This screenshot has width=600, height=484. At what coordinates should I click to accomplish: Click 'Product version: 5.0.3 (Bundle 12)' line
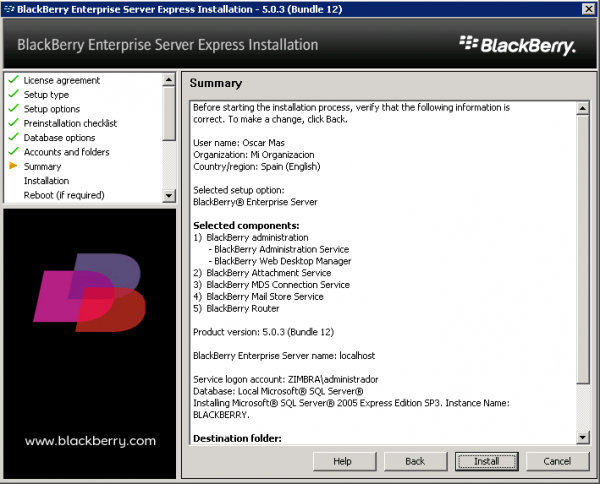pyautogui.click(x=263, y=332)
